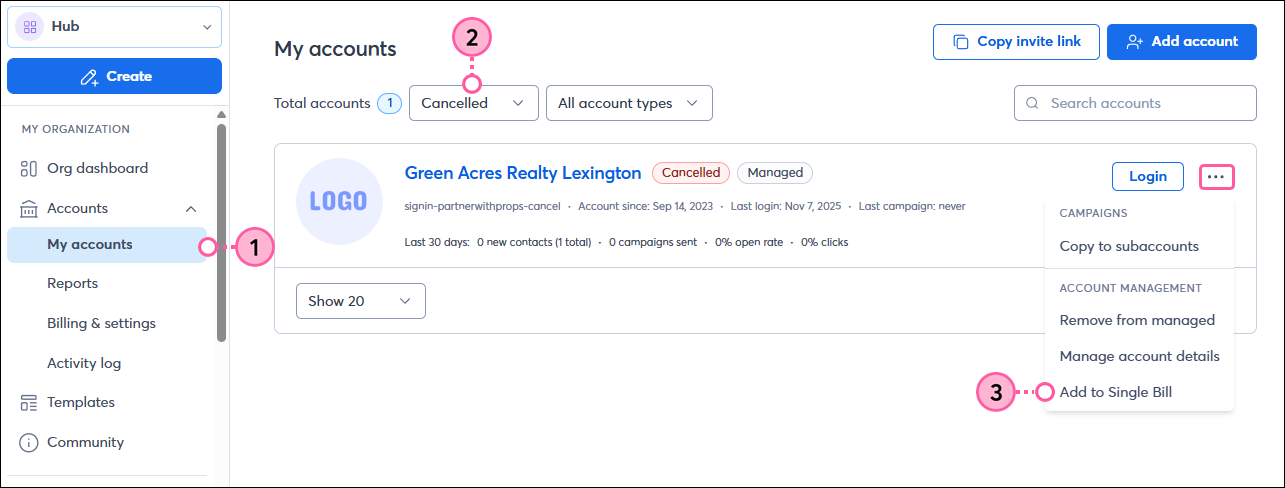This screenshot has height=488, width=1285.
Task: Click the Hub grid icon
Action: click(29, 27)
